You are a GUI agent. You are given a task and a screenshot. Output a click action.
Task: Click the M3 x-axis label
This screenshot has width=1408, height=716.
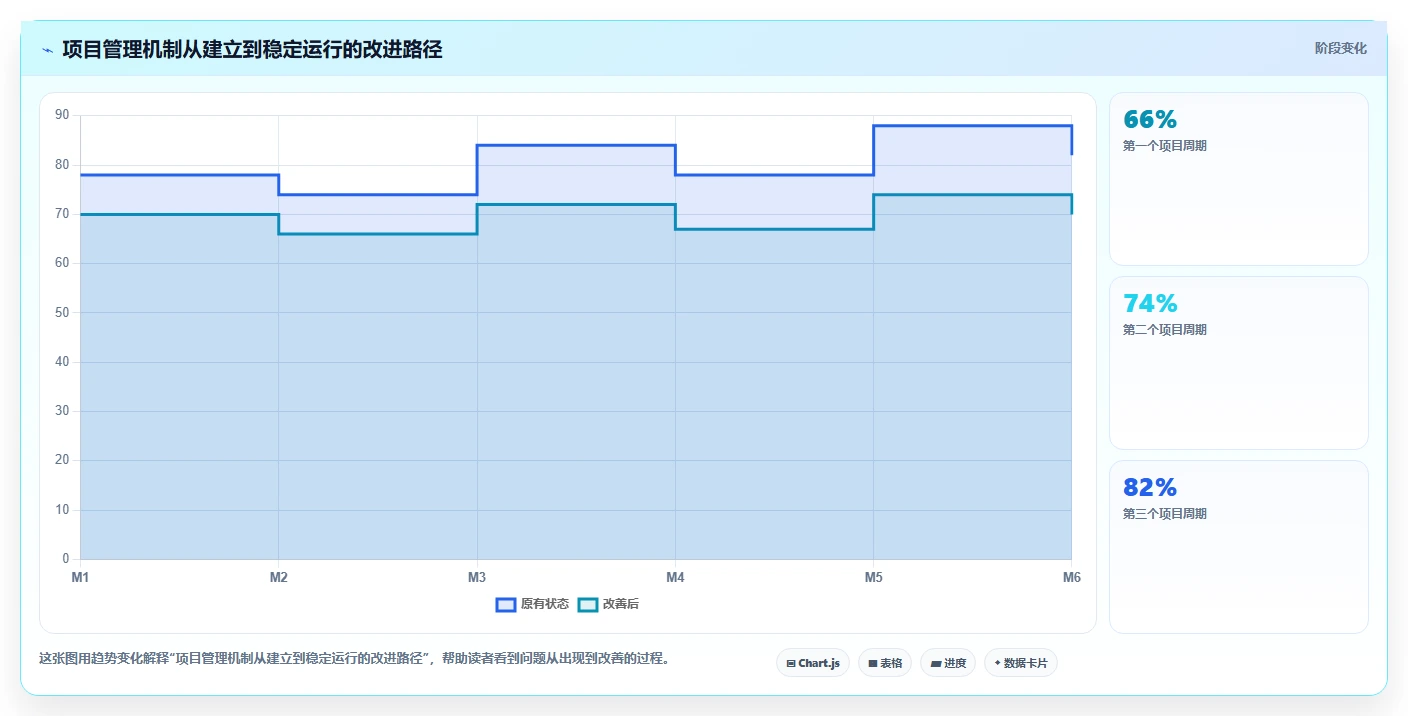point(477,577)
